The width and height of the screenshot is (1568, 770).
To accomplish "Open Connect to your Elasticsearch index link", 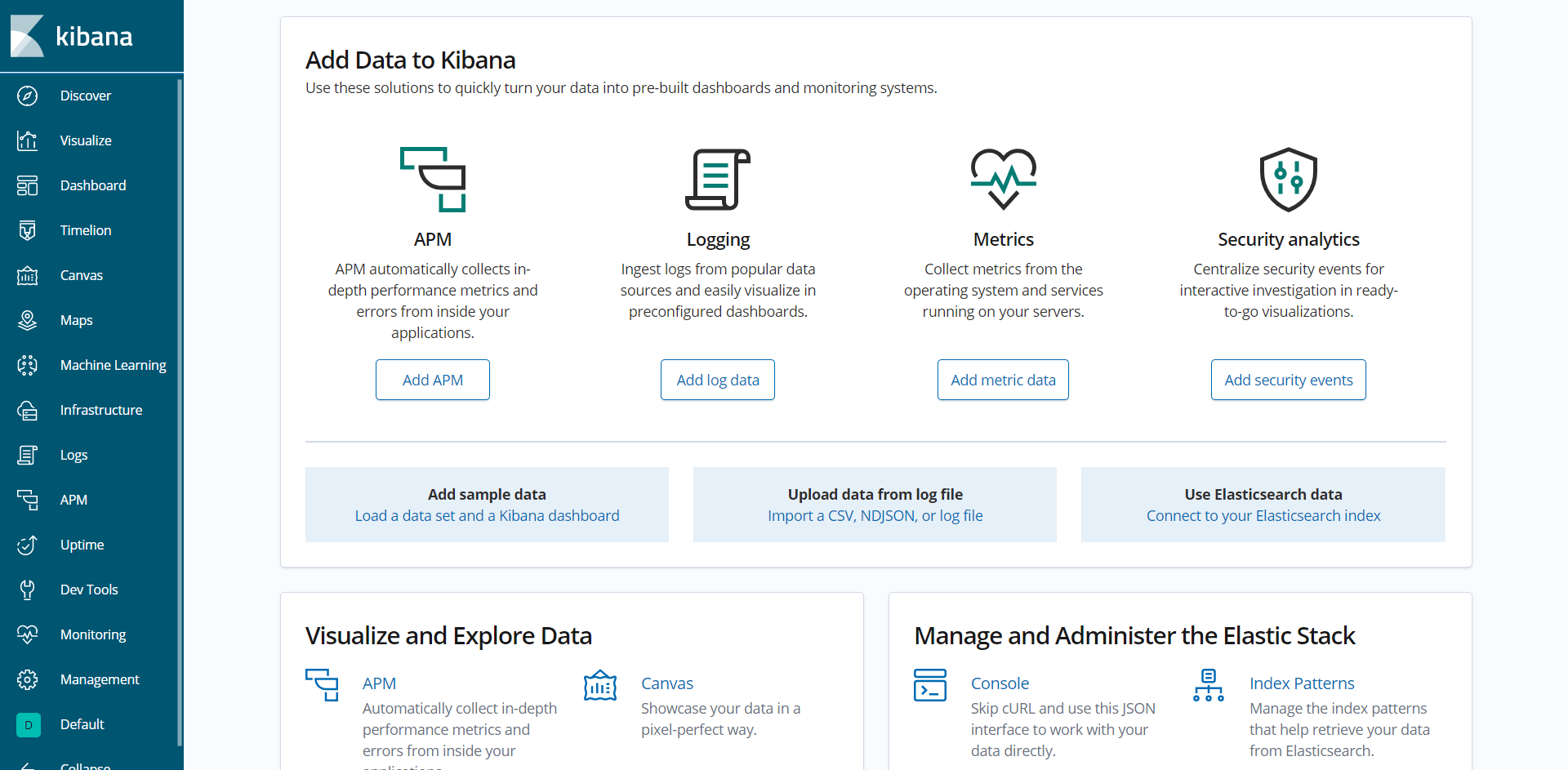I will (x=1263, y=516).
